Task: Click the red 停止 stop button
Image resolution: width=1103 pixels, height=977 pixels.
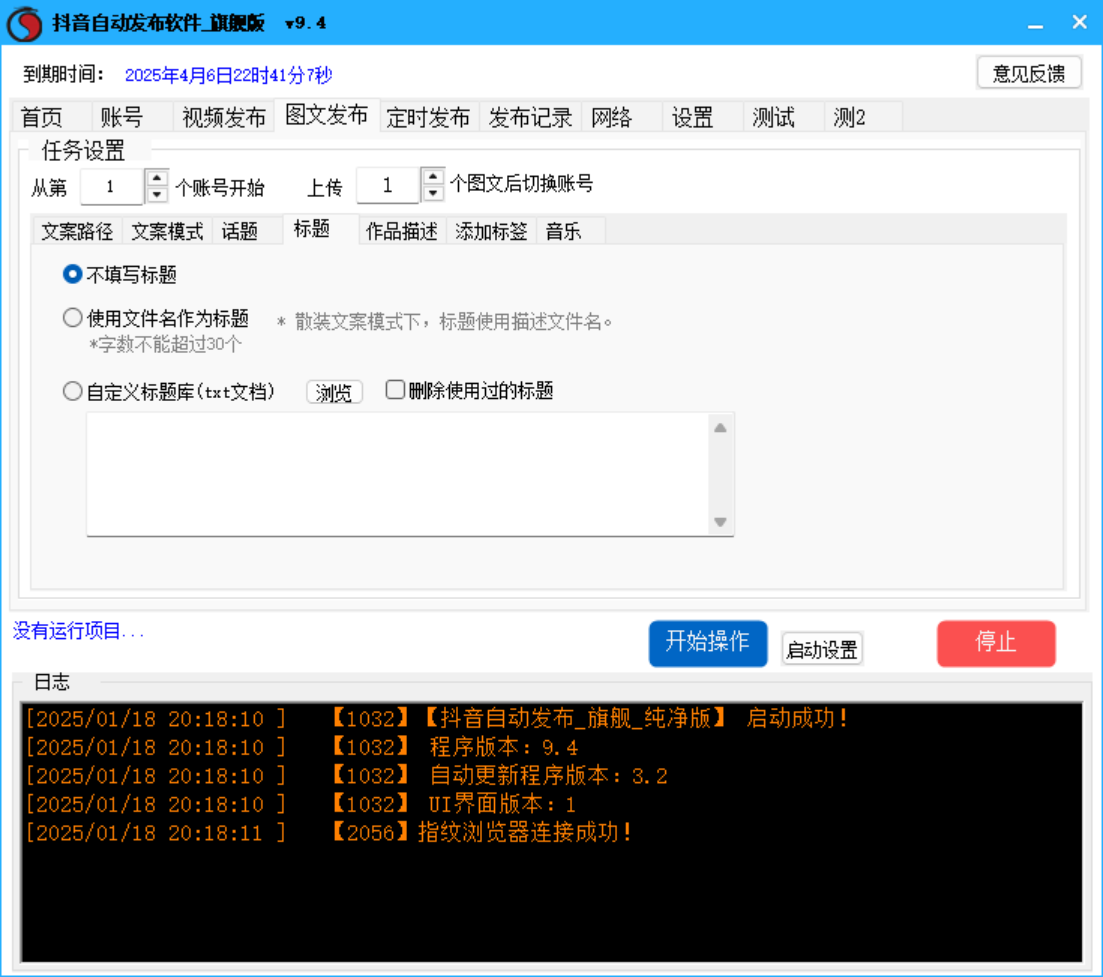Action: [996, 643]
